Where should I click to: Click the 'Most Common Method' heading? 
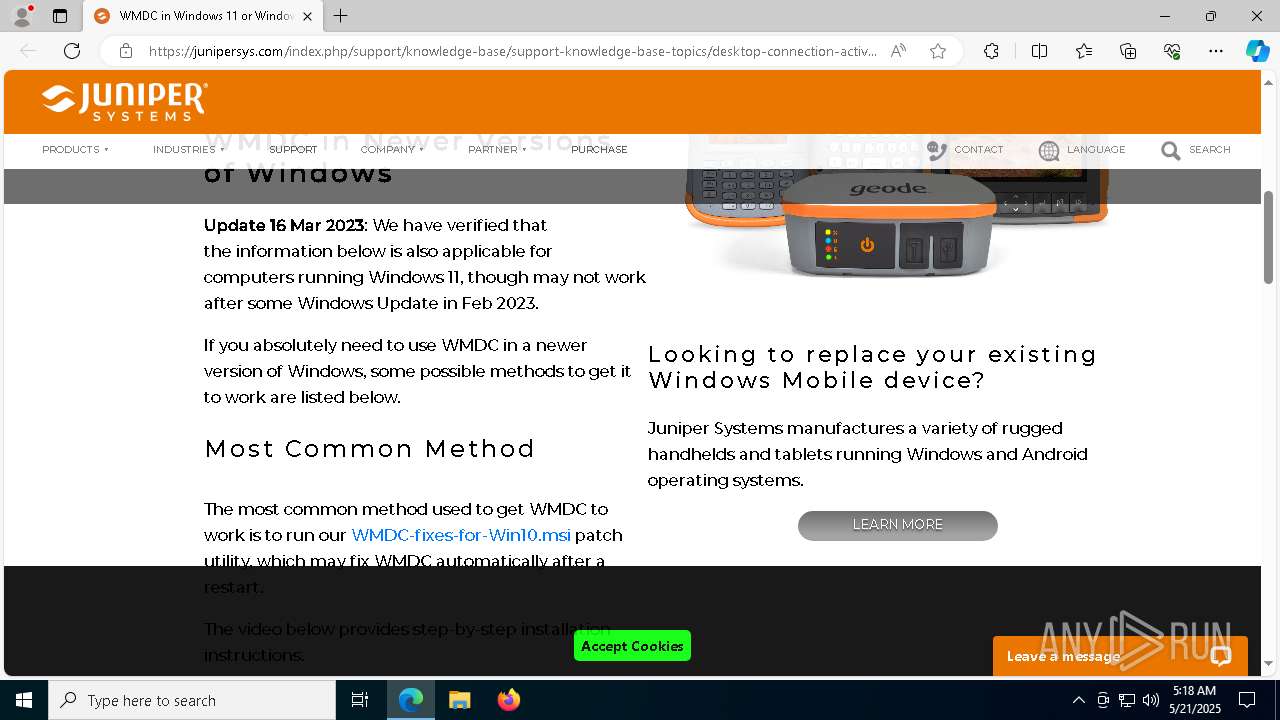coord(370,448)
